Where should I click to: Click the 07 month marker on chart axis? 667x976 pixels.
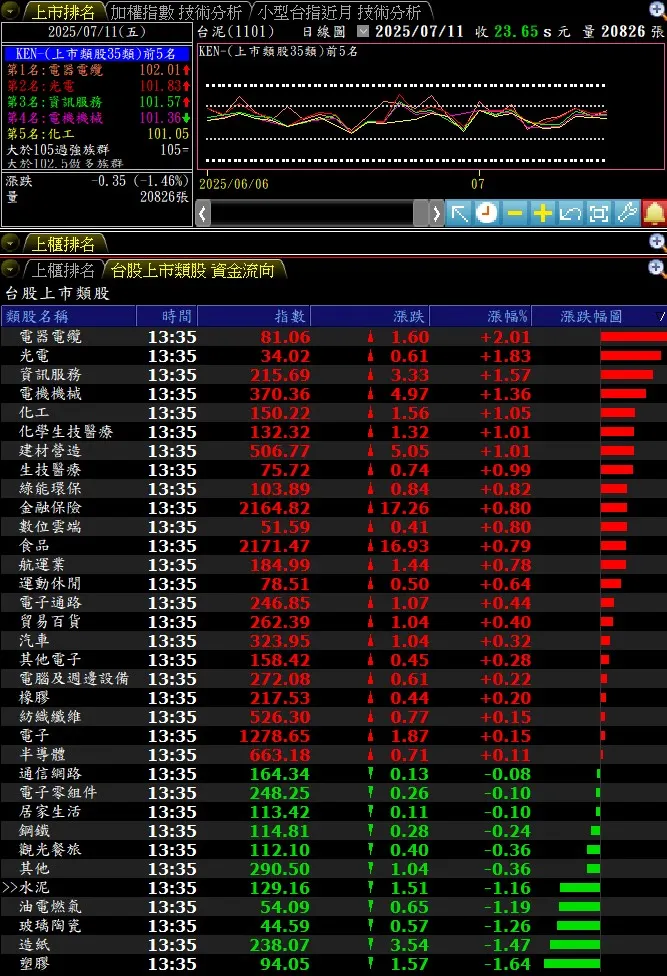[x=477, y=184]
